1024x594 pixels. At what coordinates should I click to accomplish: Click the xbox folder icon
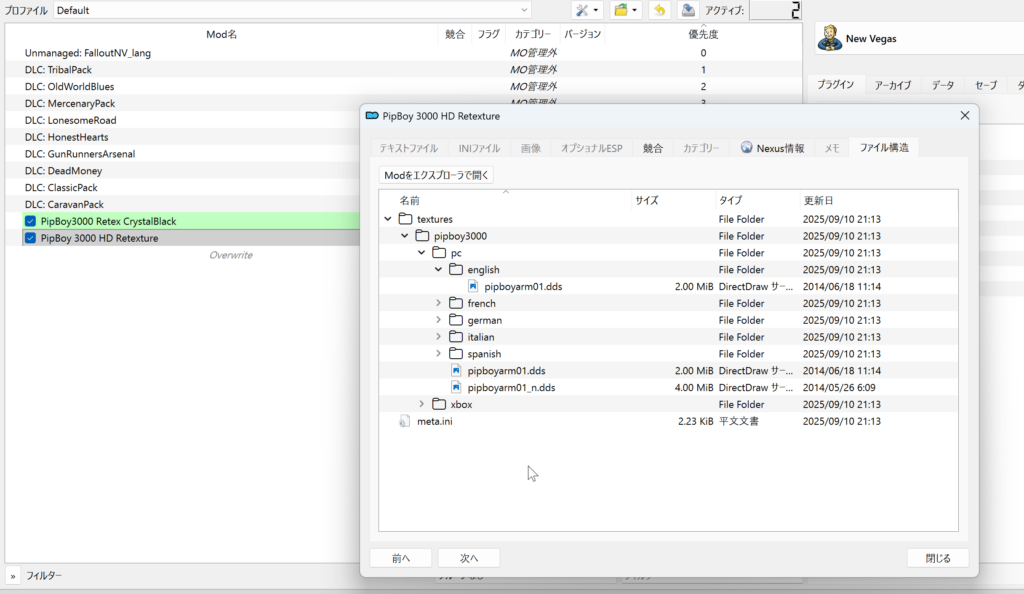pos(439,404)
